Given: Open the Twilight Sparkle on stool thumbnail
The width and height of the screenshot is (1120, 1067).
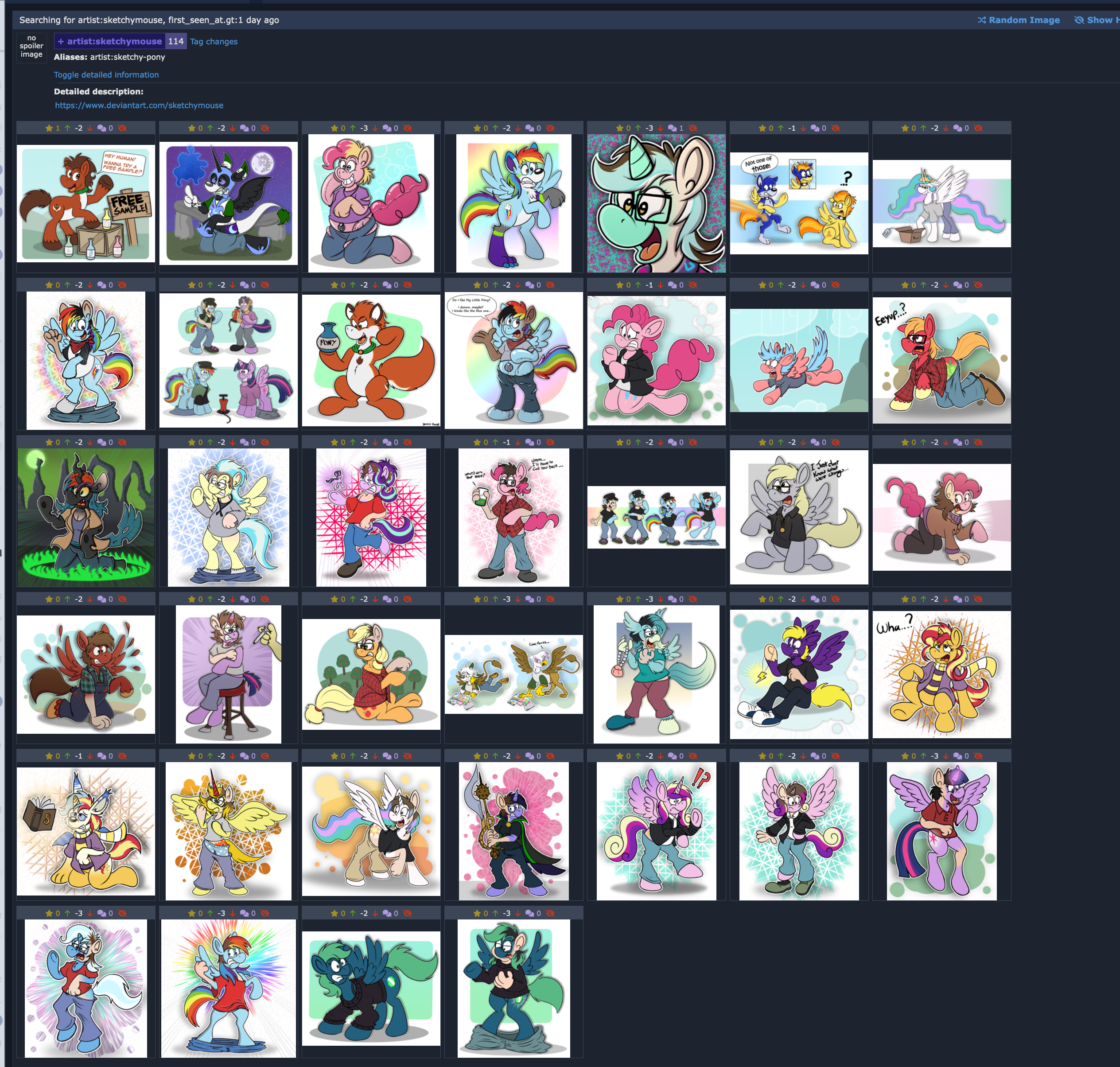Looking at the screenshot, I should (x=229, y=674).
